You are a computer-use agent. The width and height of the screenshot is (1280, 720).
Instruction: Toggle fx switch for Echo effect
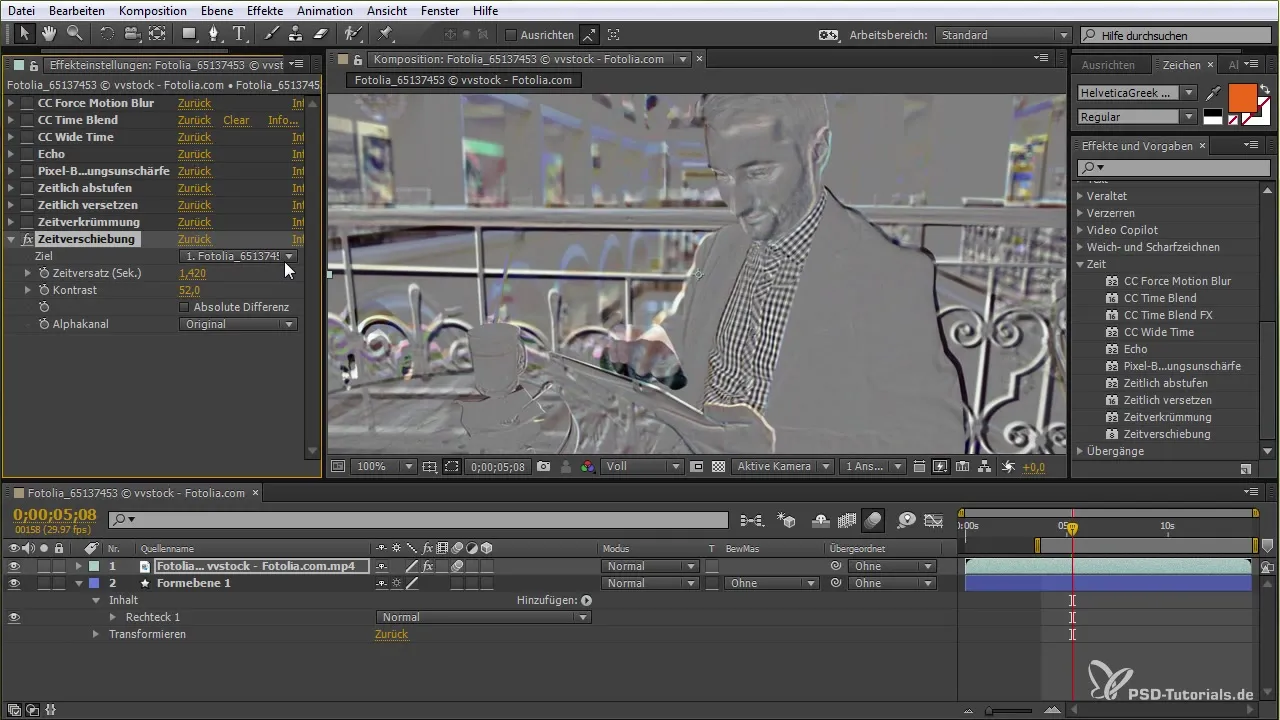pyautogui.click(x=27, y=154)
